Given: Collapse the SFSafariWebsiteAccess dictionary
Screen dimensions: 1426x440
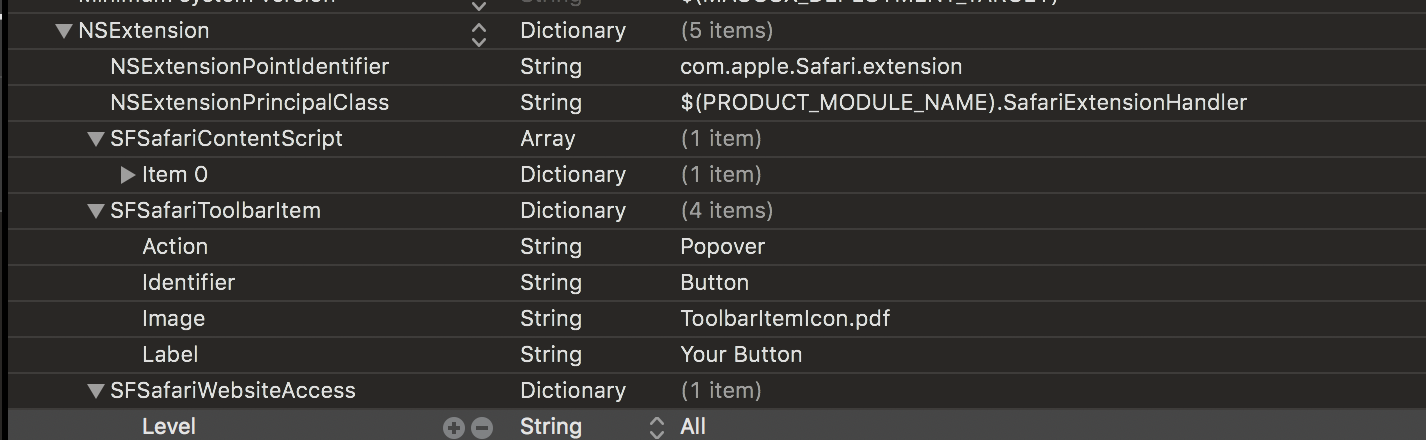Looking at the screenshot, I should click(96, 391).
